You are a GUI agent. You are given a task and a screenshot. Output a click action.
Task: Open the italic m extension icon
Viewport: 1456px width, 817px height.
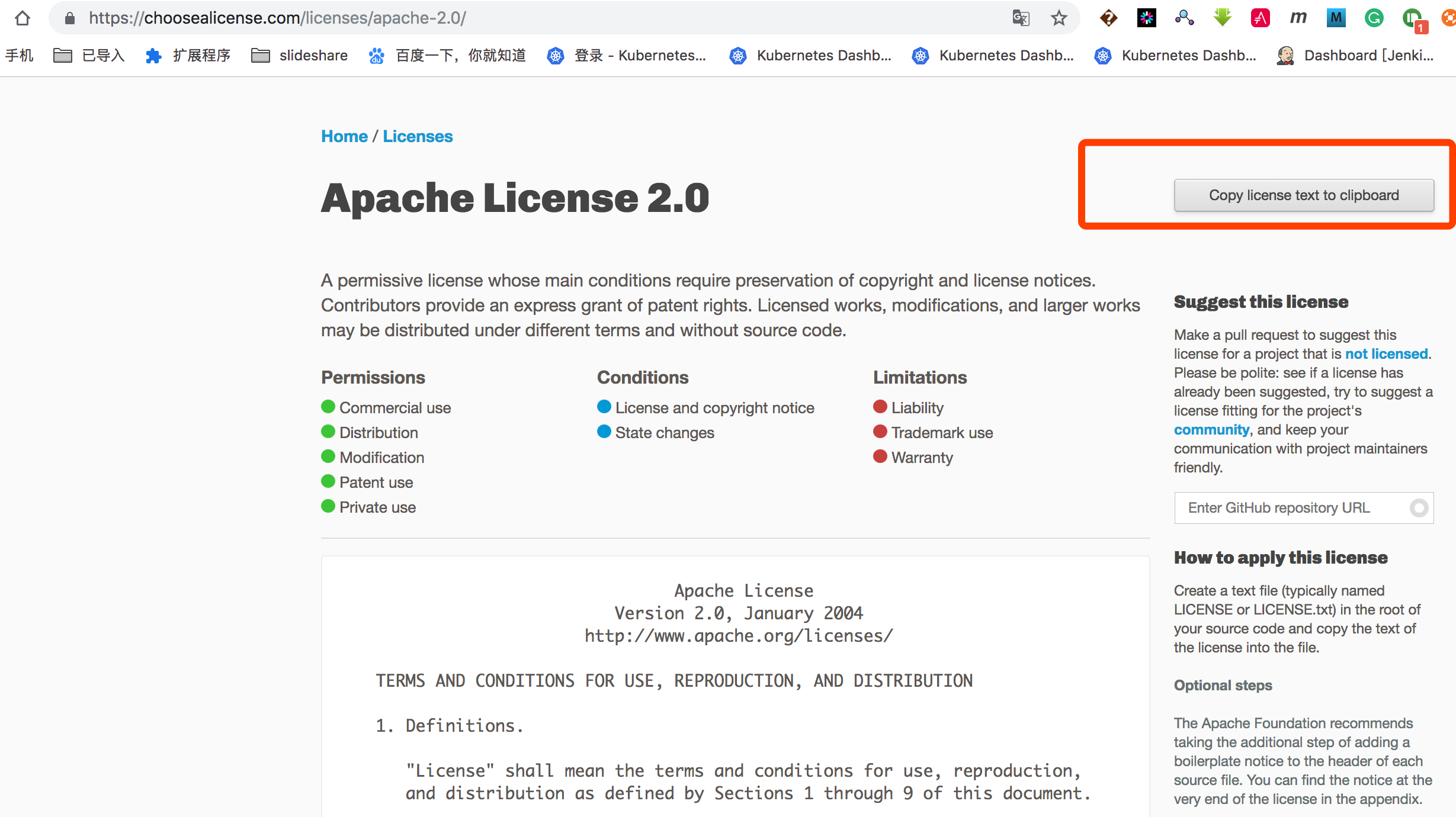pos(1298,18)
